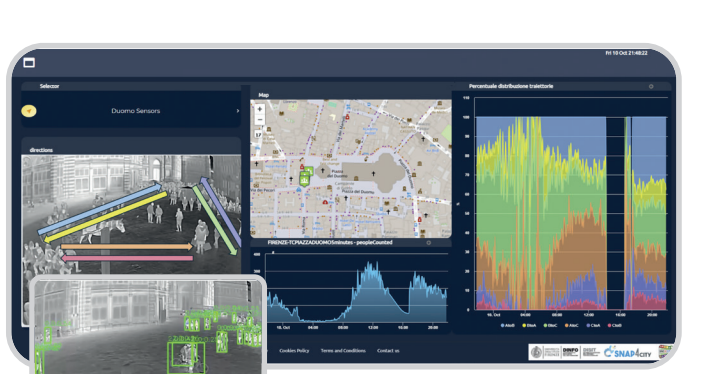The image size is (720, 374).
Task: Click the FIRENZE-TCPIAZZADUOMO5minutes - peopleCounted title
Action: (330, 242)
